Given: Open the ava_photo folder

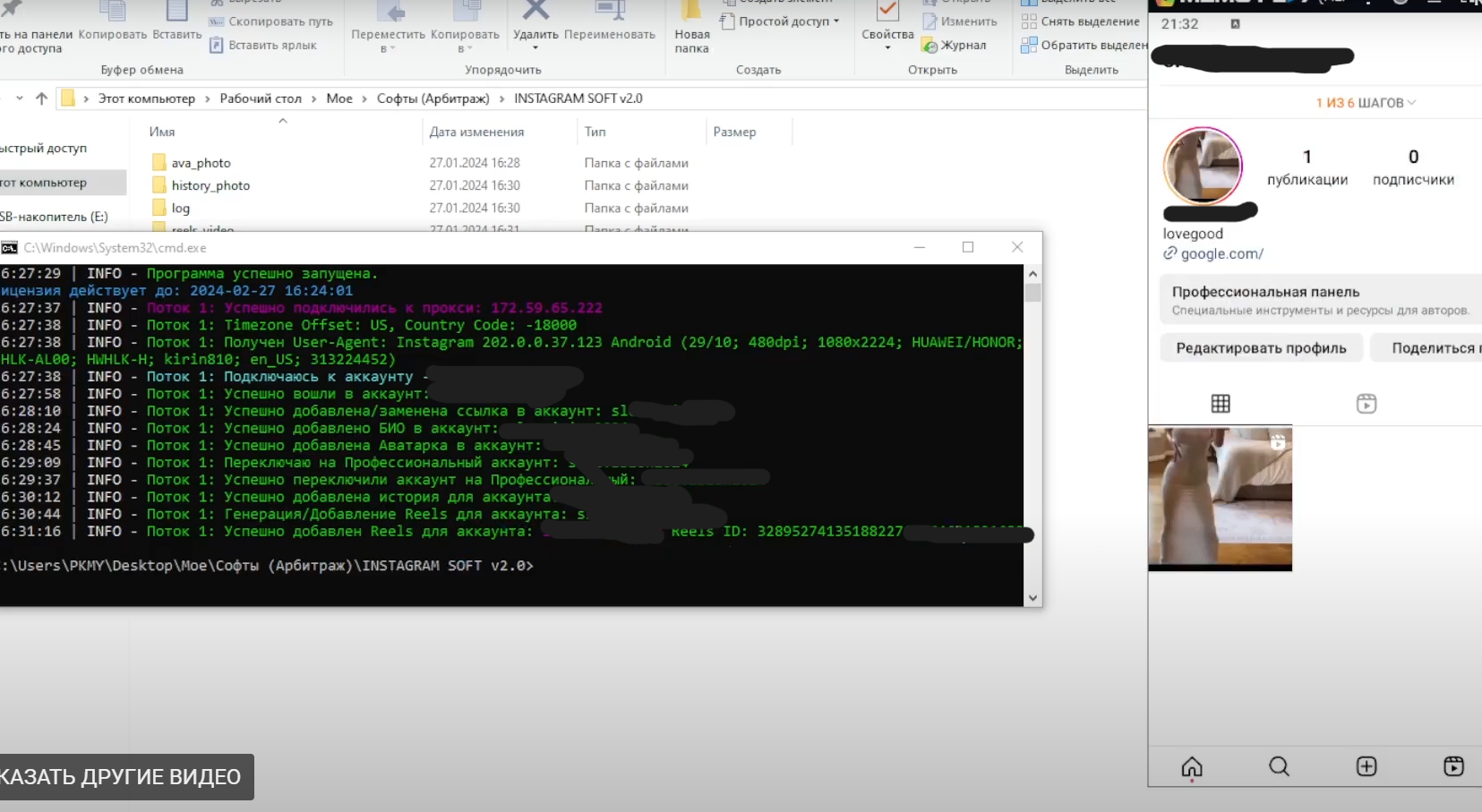Looking at the screenshot, I should [201, 163].
